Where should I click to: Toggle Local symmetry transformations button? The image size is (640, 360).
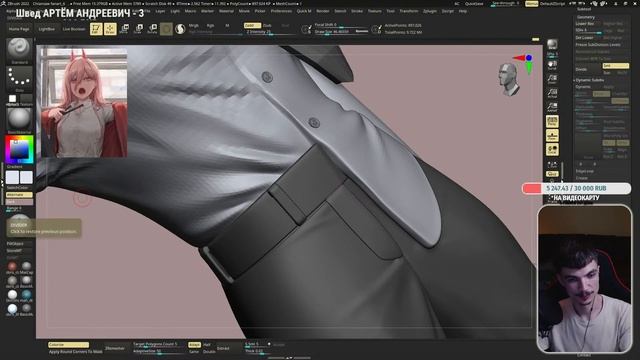click(552, 149)
